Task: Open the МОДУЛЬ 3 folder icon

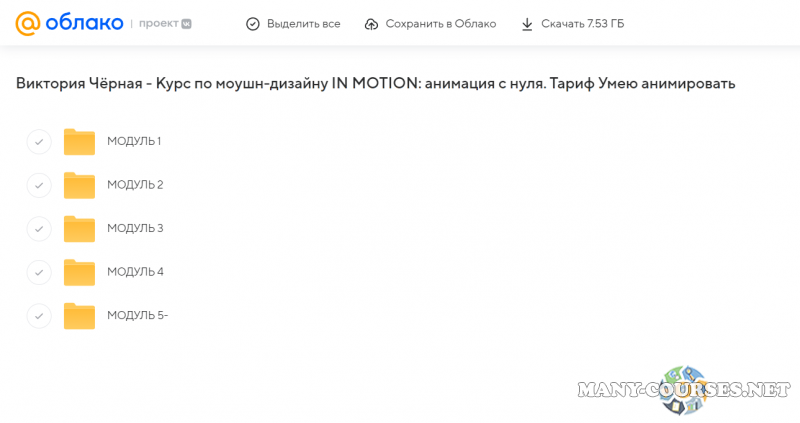Action: pyautogui.click(x=79, y=229)
